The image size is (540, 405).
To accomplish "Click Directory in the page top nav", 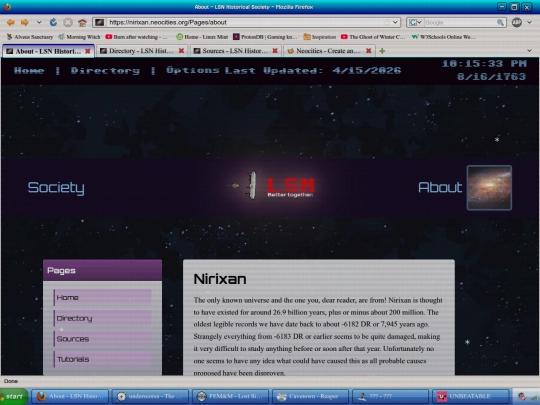I will 105,71.
